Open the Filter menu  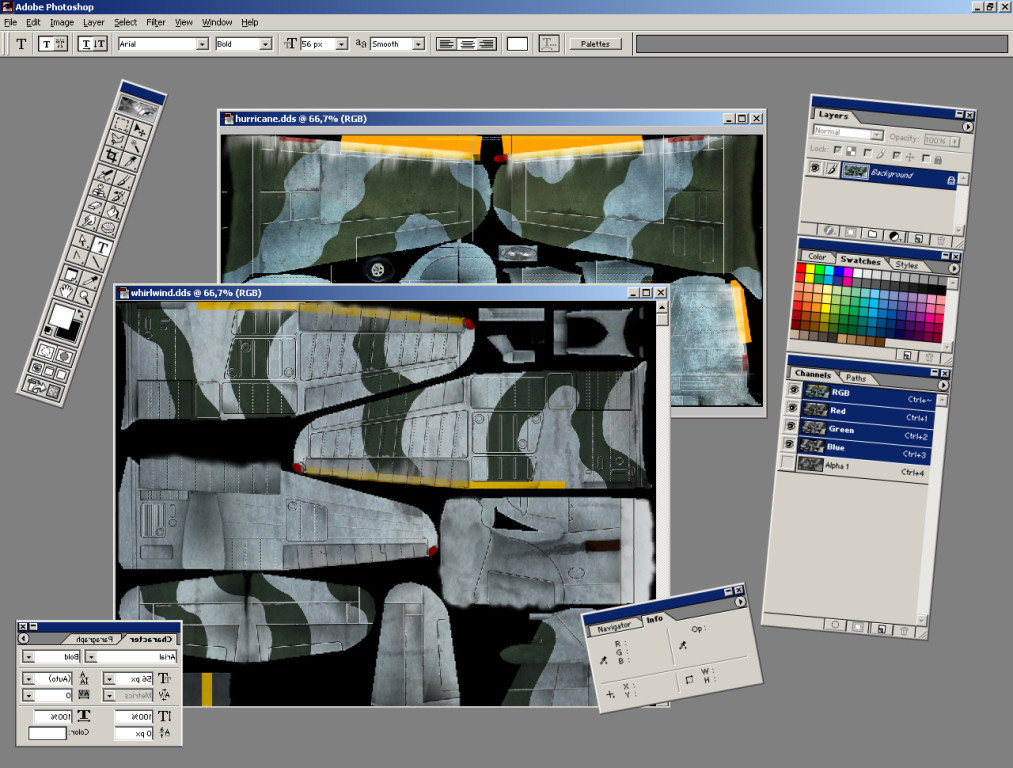pyautogui.click(x=156, y=22)
